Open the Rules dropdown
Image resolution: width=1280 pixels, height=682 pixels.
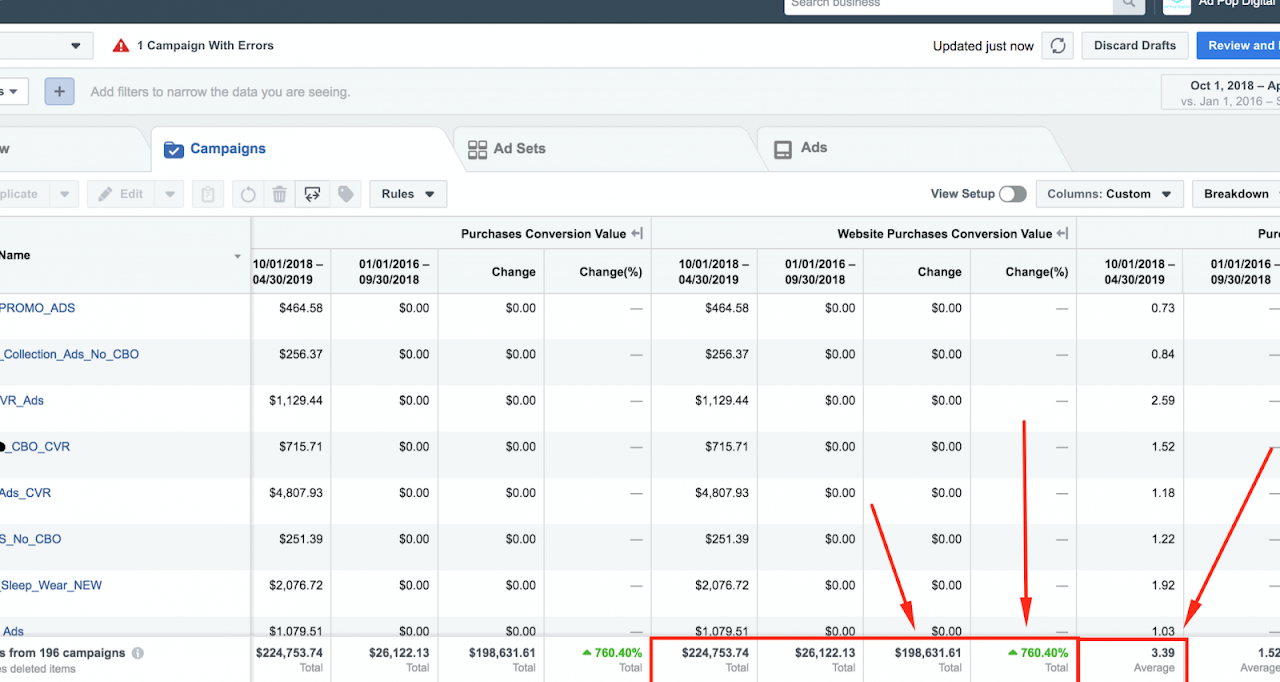point(408,194)
